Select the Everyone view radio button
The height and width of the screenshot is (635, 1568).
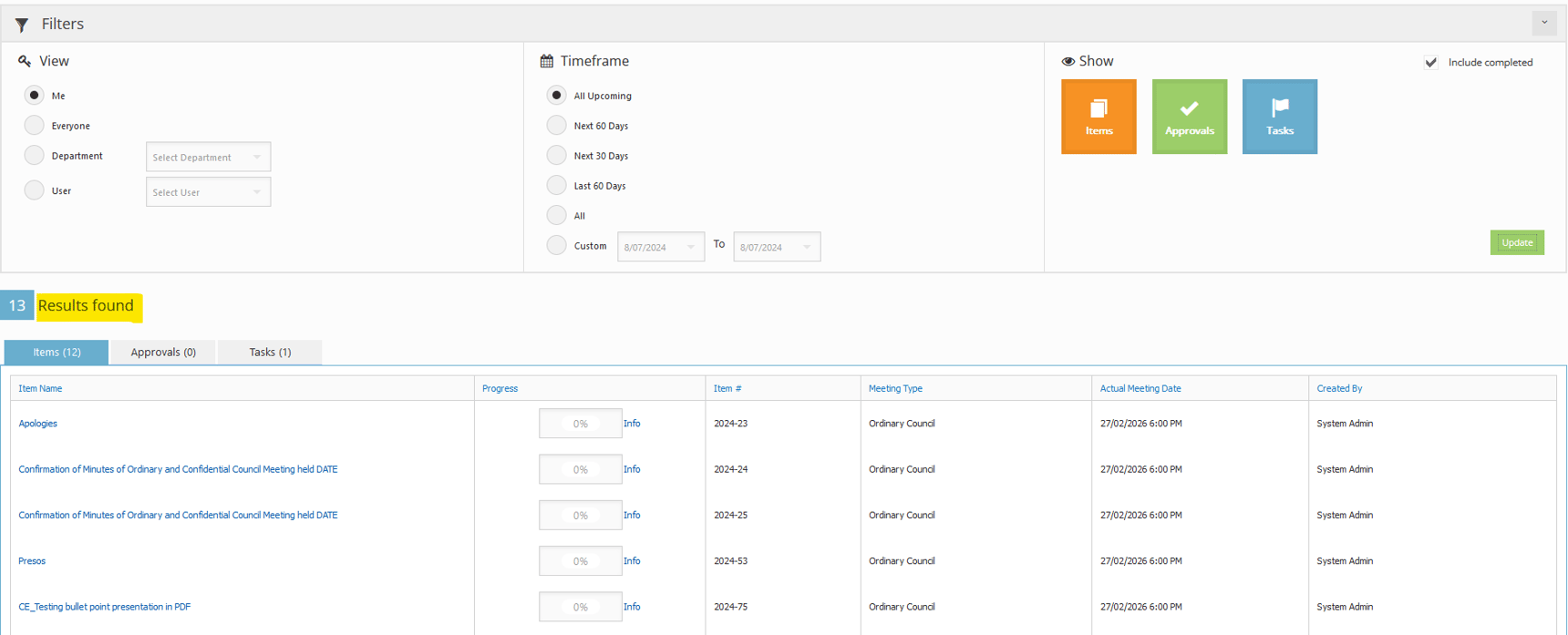pos(35,126)
